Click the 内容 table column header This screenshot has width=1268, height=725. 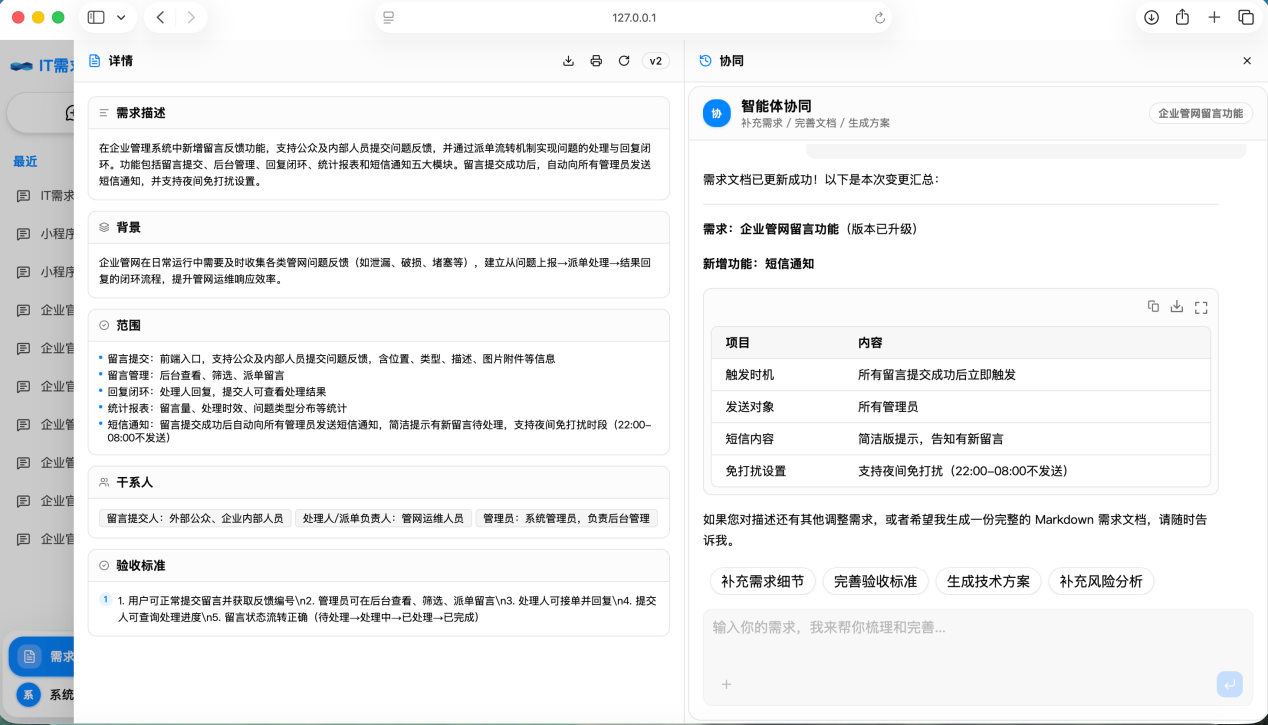tap(870, 343)
